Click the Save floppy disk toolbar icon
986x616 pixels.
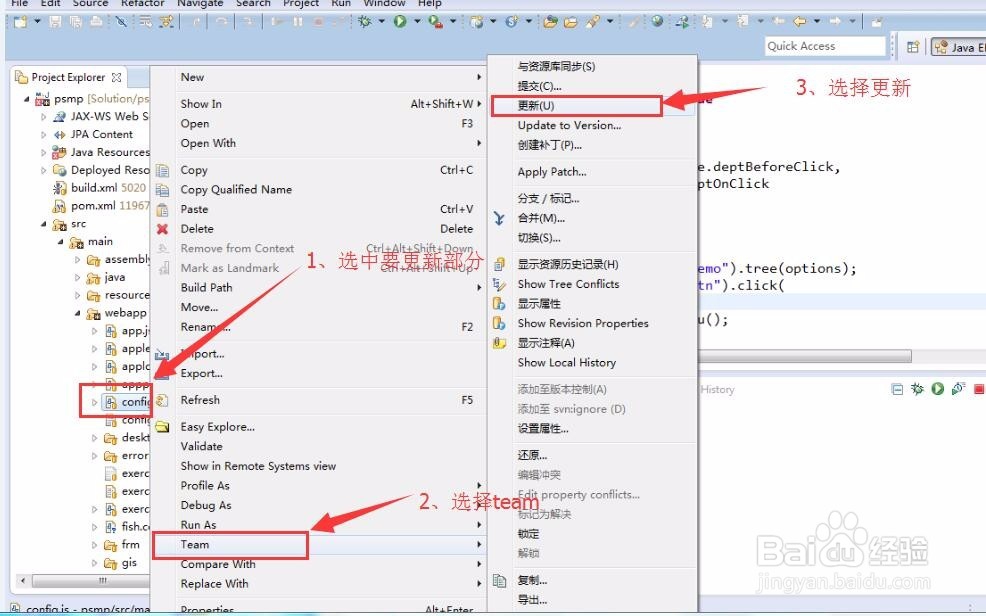(55, 22)
